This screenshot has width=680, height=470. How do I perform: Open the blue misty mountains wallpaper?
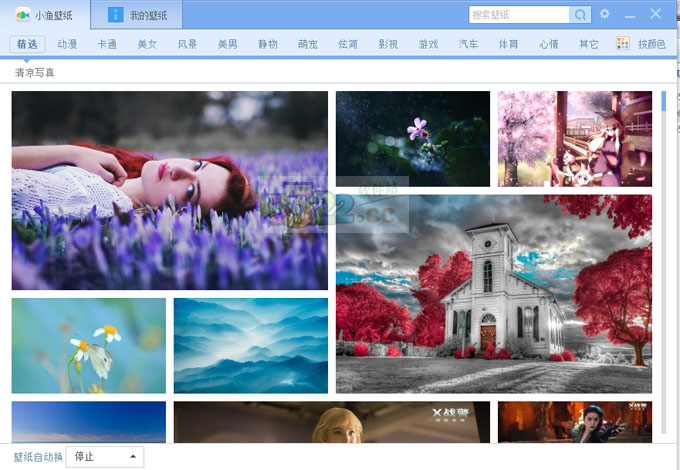coord(251,346)
